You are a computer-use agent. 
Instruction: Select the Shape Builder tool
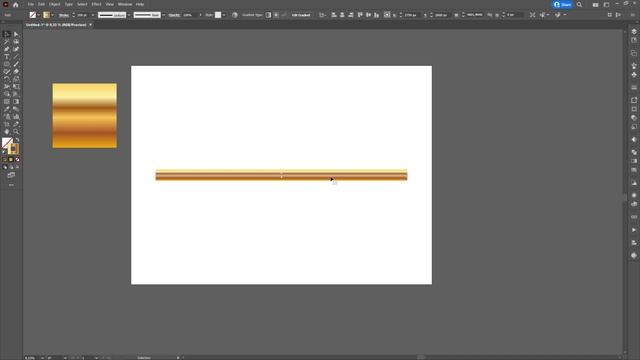coord(7,94)
